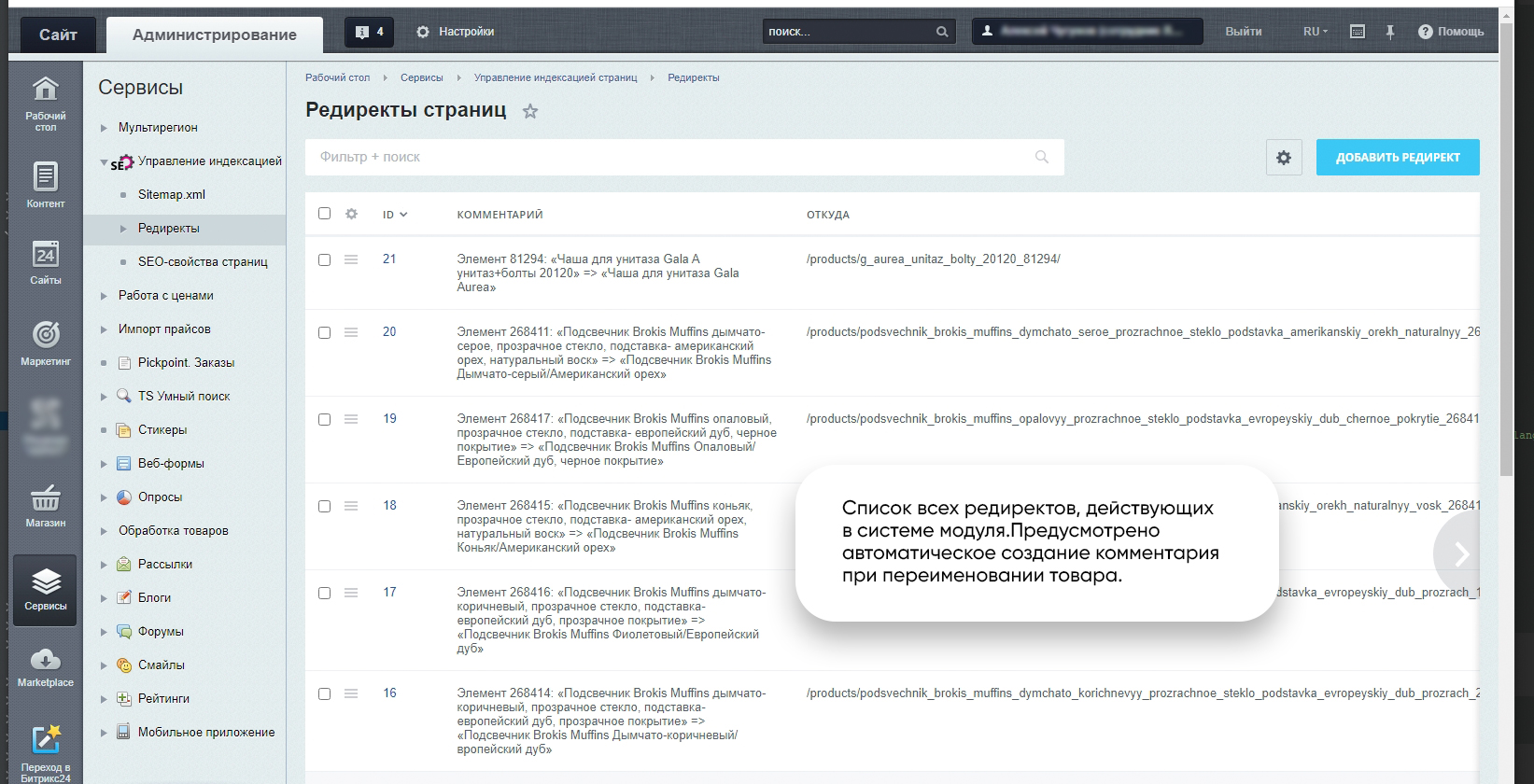
Task: Click the Фильтр + поиск input field
Action: tap(672, 158)
